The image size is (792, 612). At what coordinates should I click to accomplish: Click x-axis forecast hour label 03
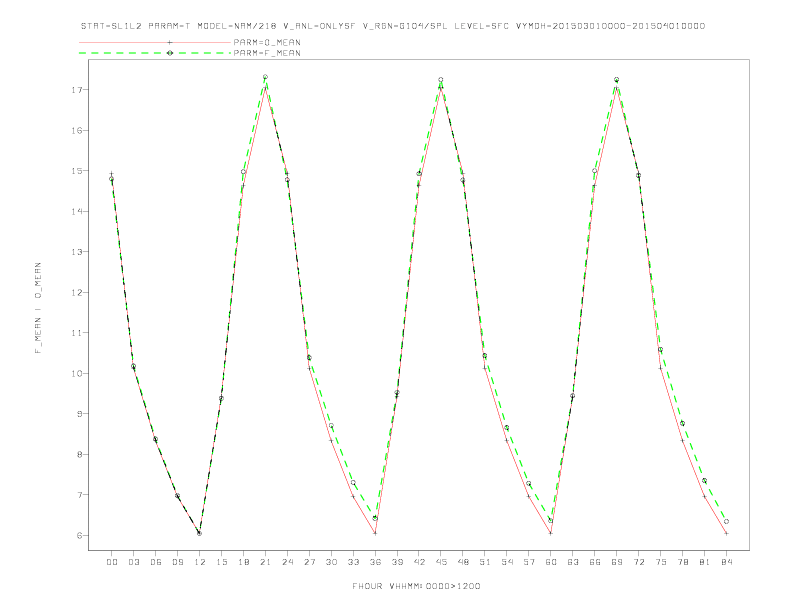(133, 562)
